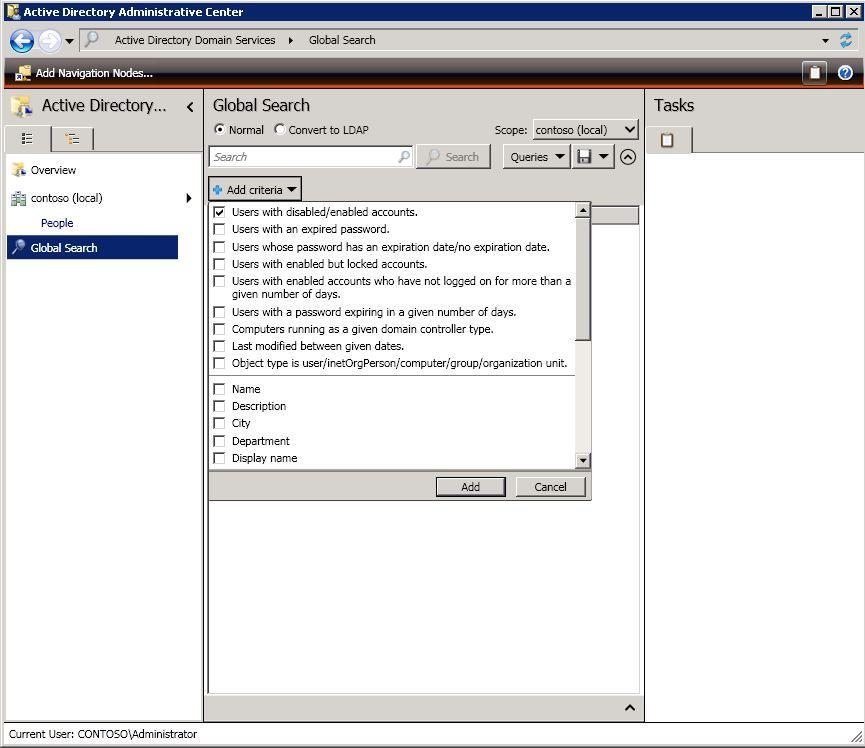Check Users not logged on for days
Screen dimensions: 865x748
(x=220, y=281)
